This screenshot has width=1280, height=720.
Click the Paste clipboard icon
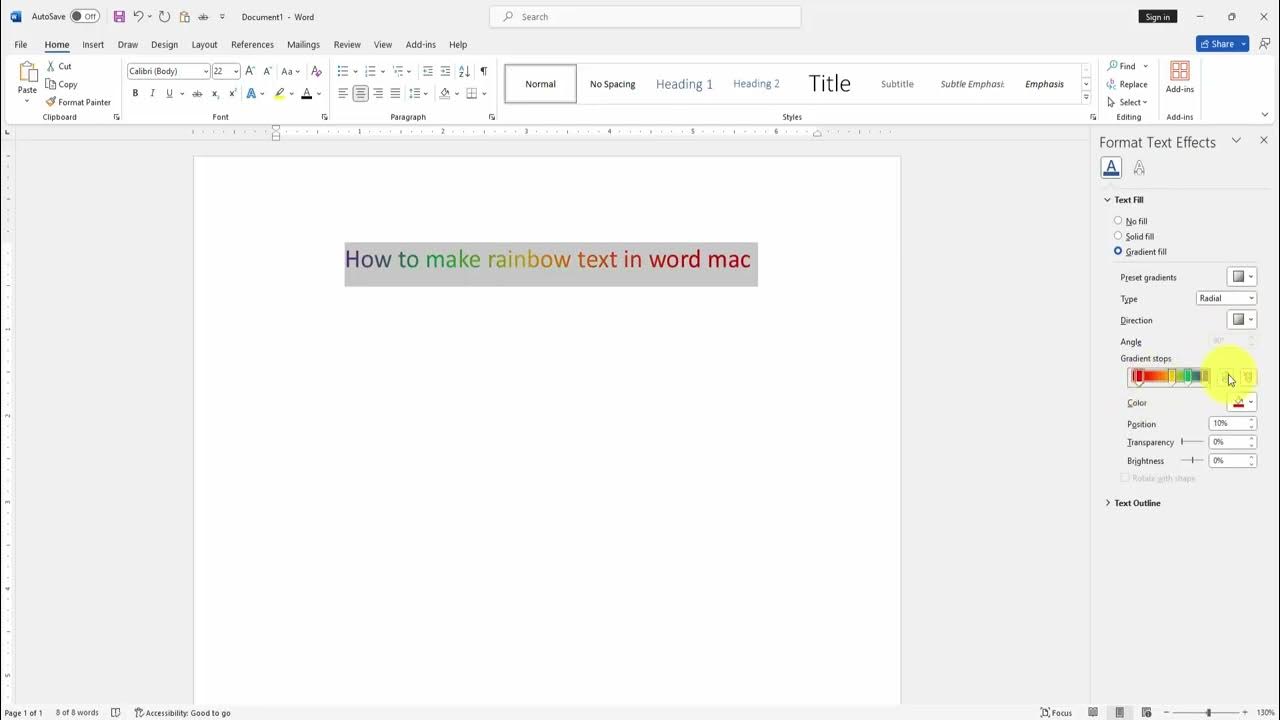[x=28, y=72]
